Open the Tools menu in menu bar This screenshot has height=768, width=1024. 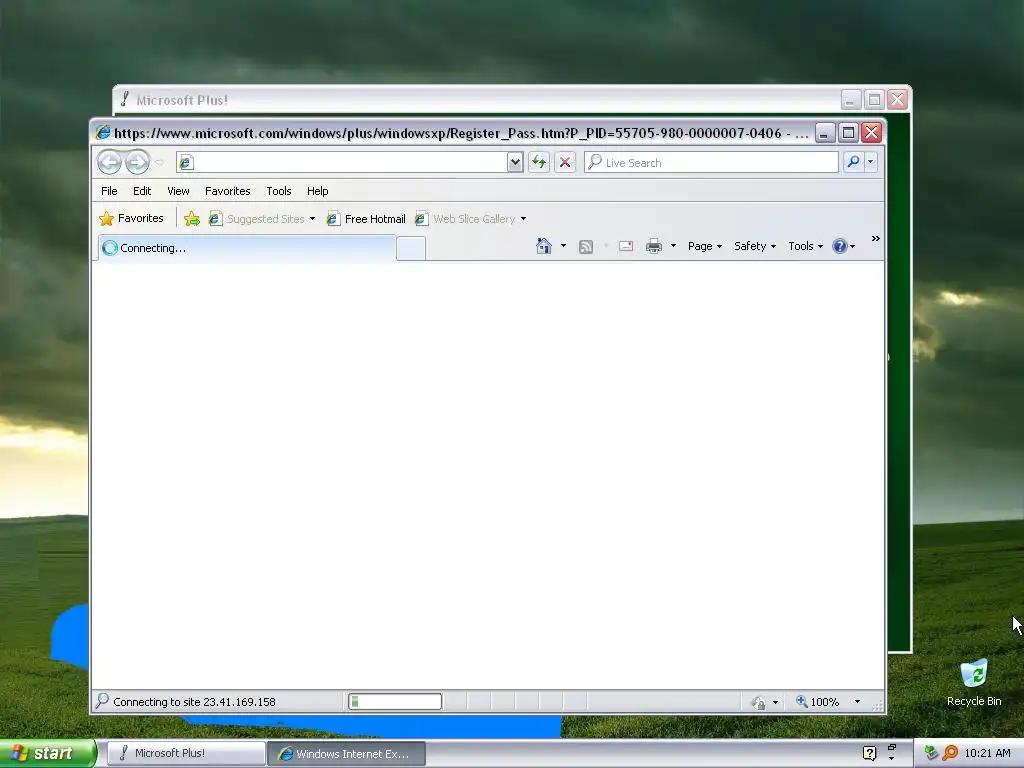coord(278,191)
